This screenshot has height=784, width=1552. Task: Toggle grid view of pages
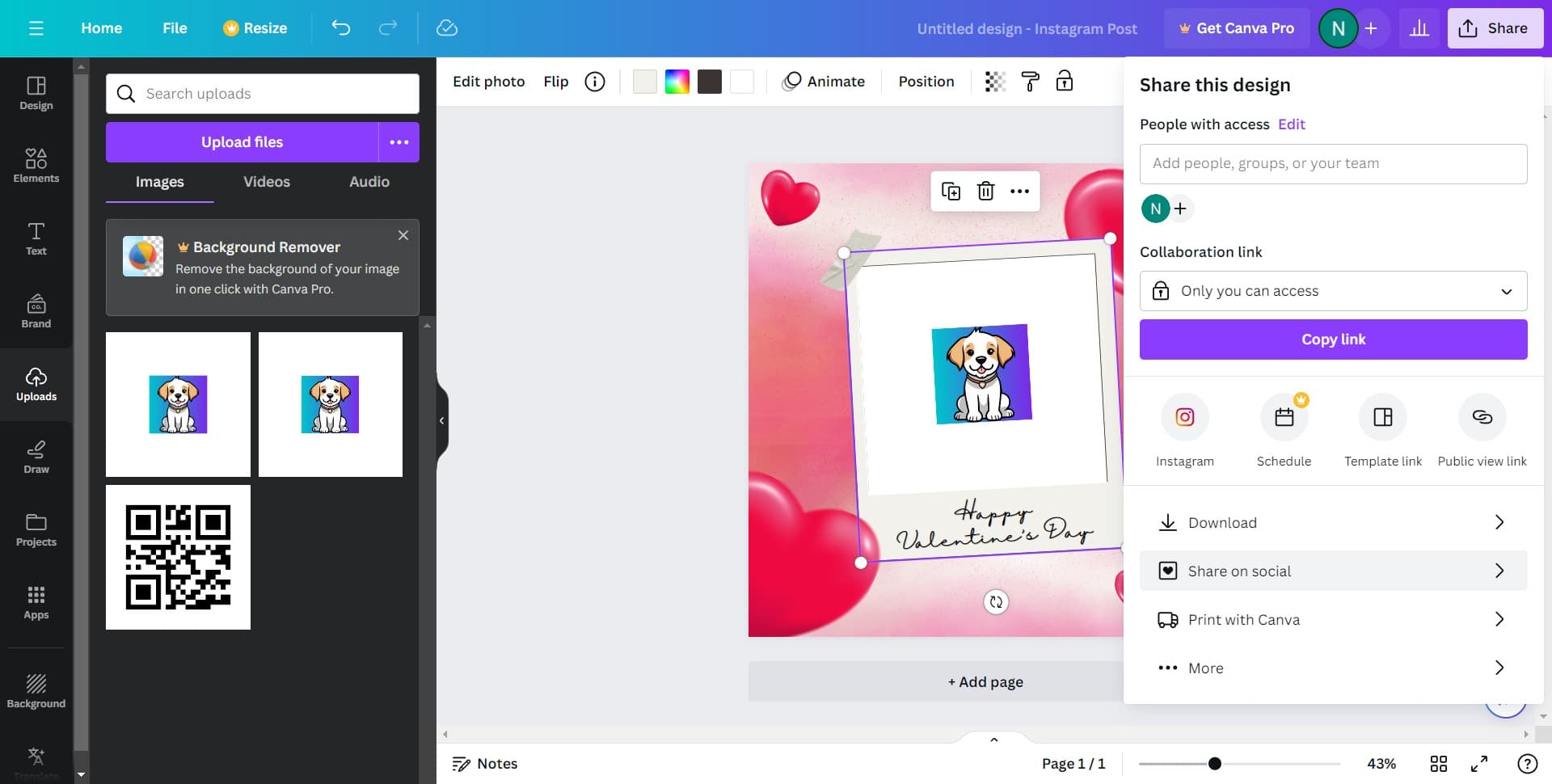click(x=1438, y=764)
